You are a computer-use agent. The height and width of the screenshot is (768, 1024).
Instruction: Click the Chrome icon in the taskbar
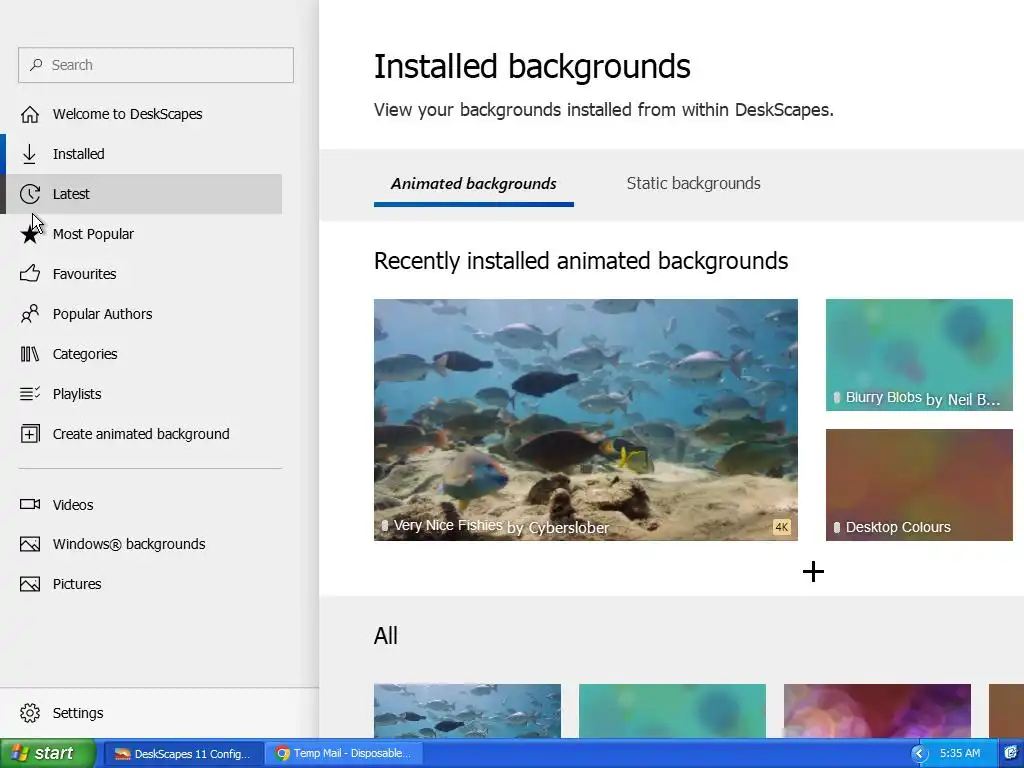pos(282,754)
